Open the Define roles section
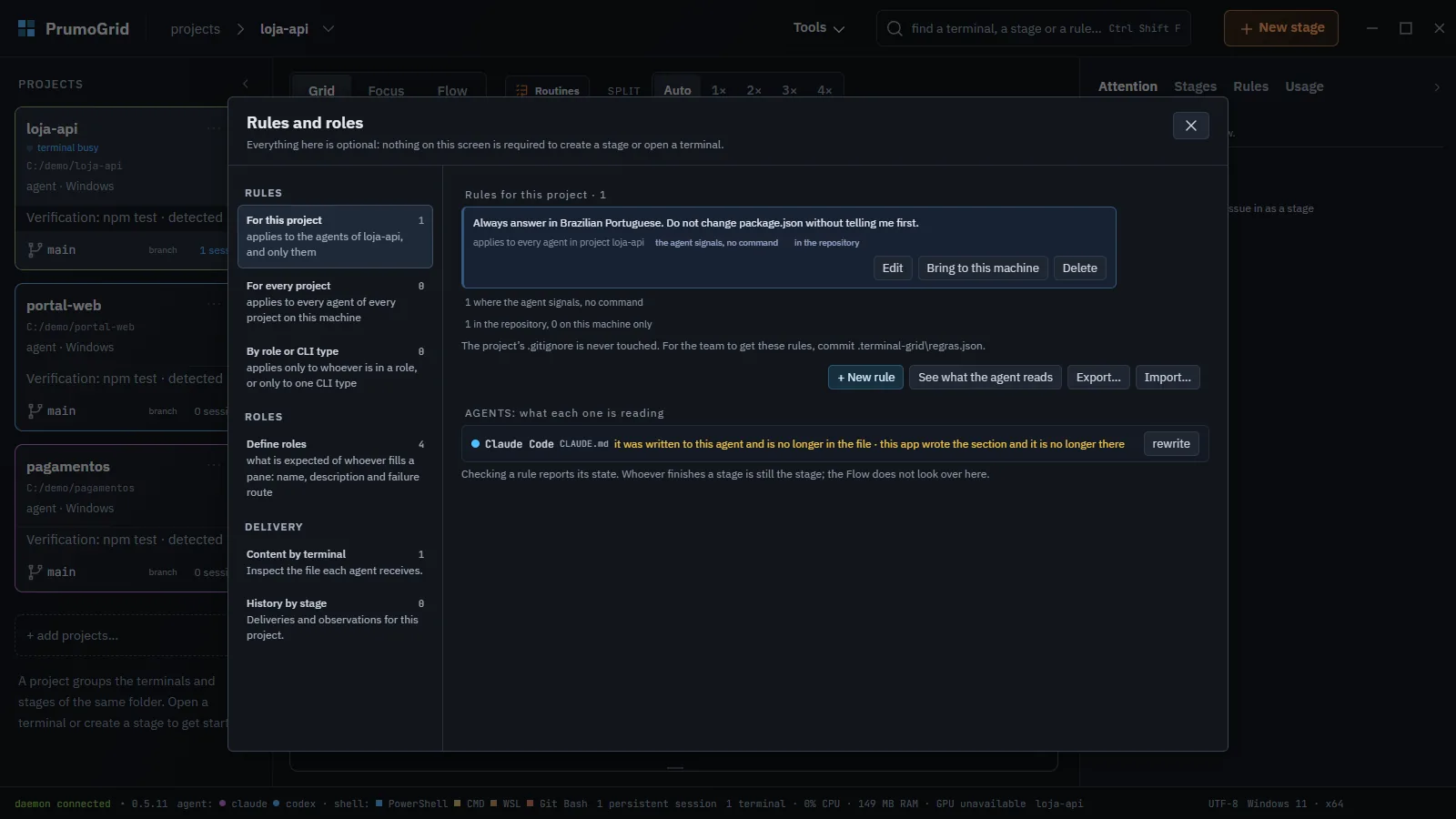The height and width of the screenshot is (819, 1456). pyautogui.click(x=335, y=468)
